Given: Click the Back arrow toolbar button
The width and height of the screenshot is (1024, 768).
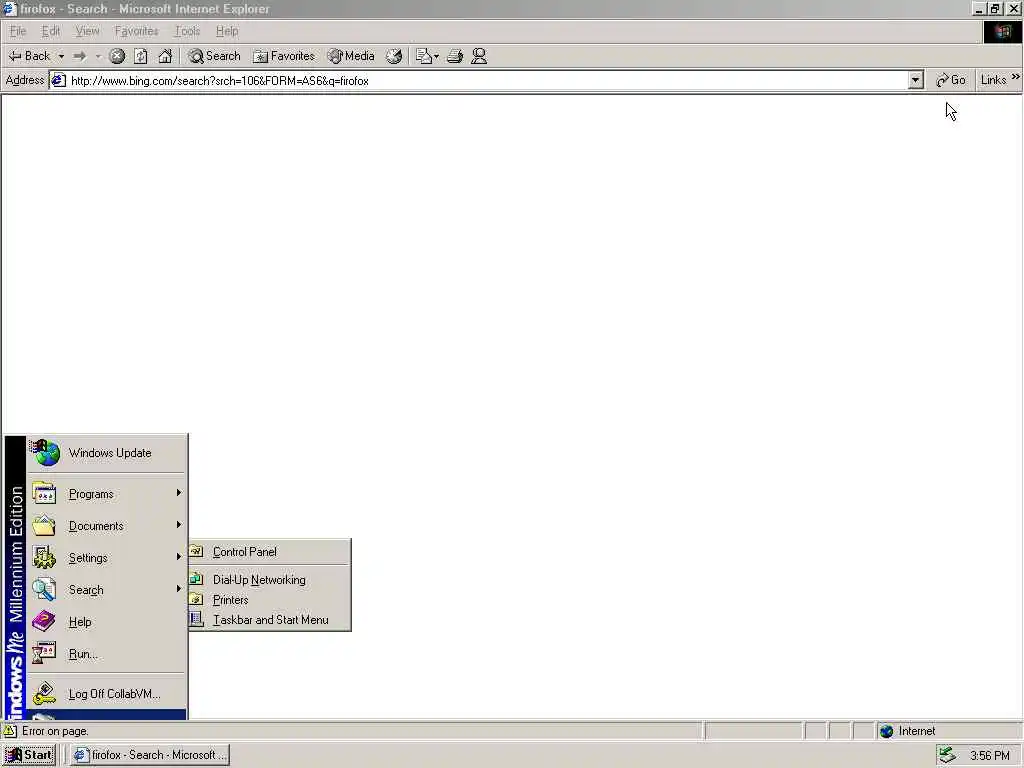Looking at the screenshot, I should click(29, 56).
